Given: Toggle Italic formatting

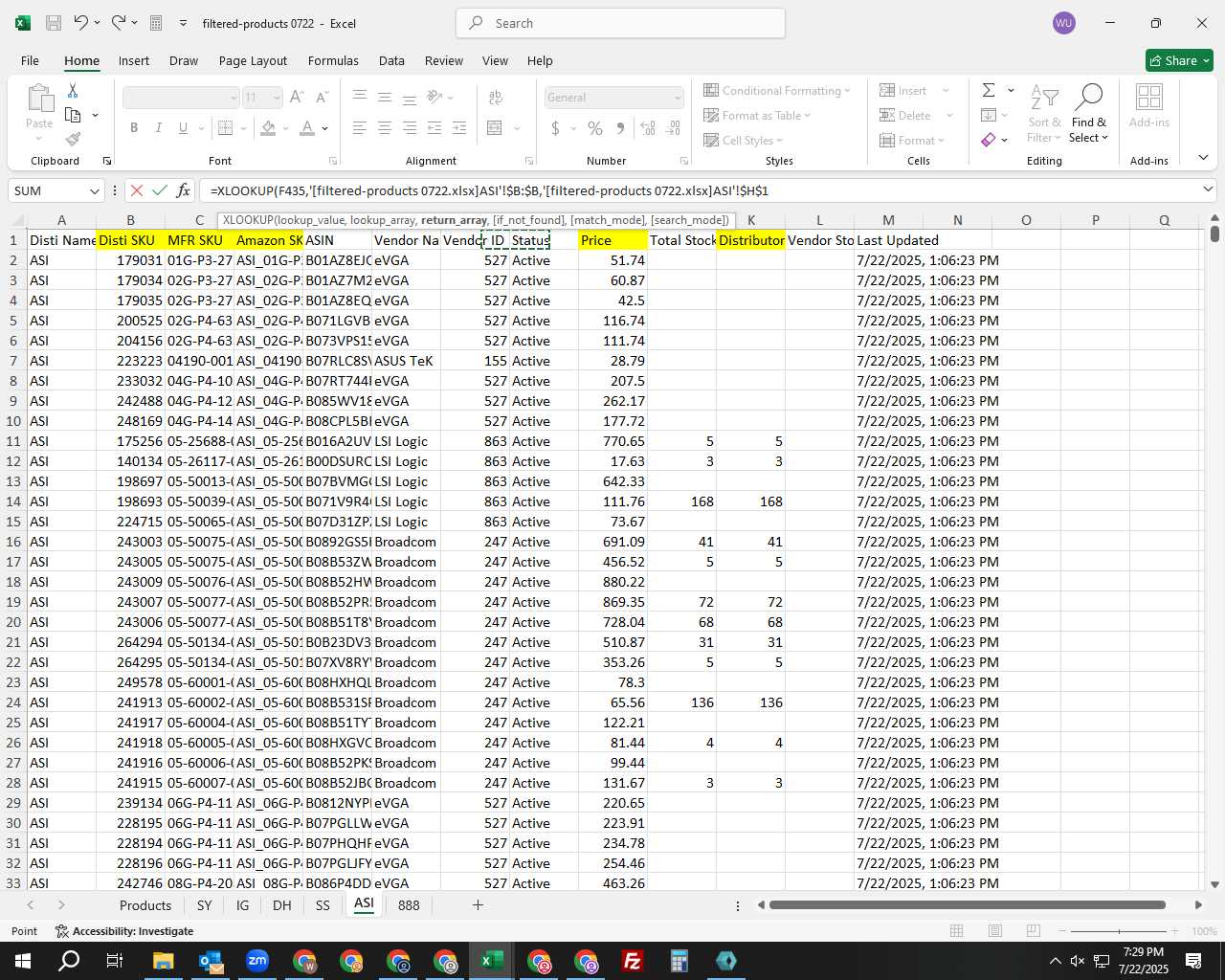Looking at the screenshot, I should click(159, 127).
